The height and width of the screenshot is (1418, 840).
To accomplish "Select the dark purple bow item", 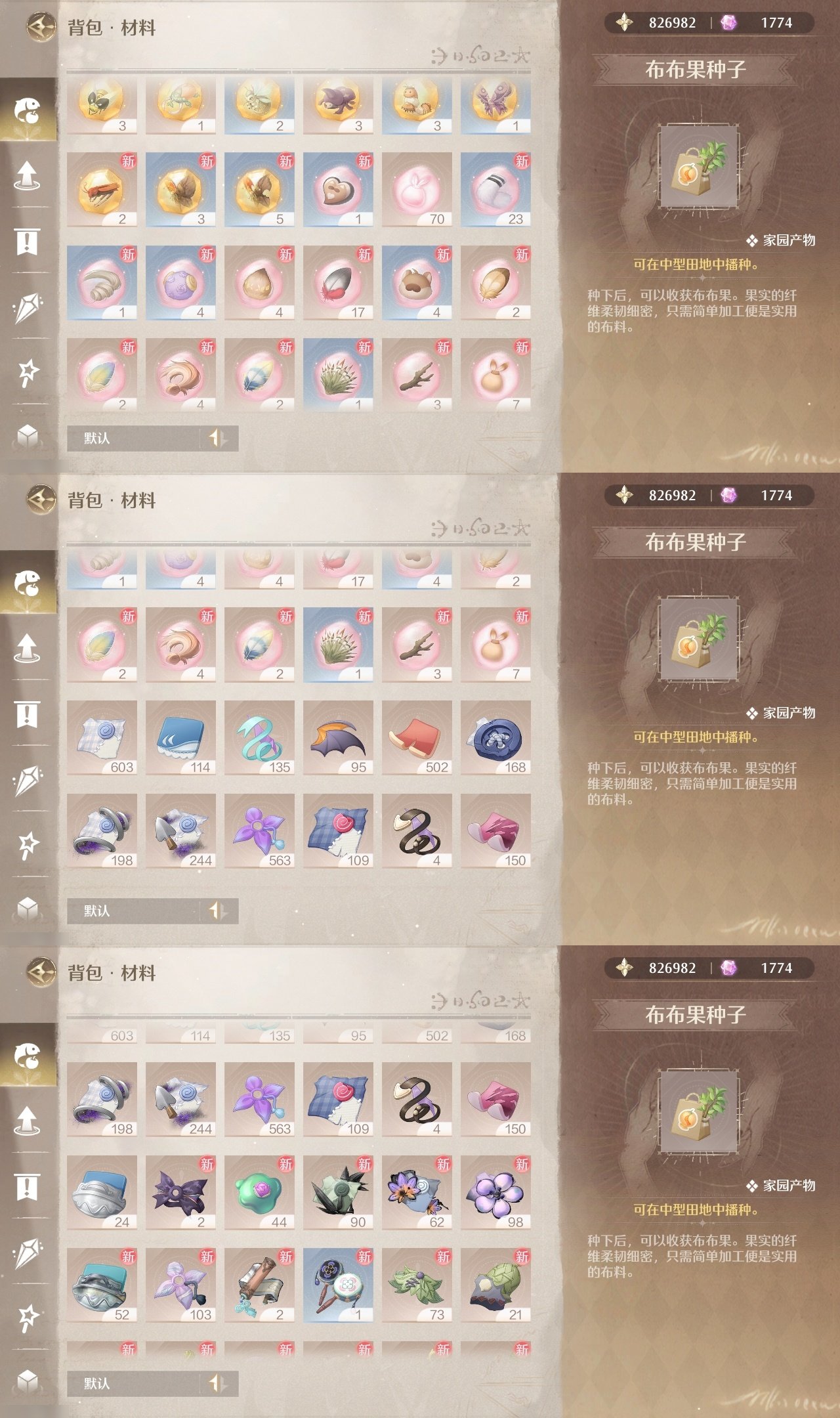I will coord(180,1193).
